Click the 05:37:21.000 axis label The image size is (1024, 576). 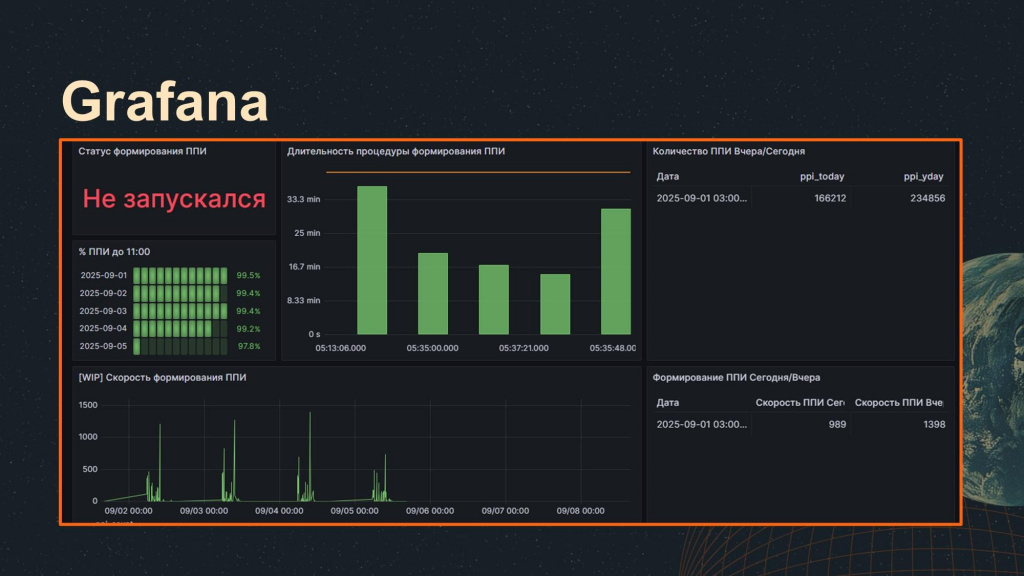coord(524,348)
